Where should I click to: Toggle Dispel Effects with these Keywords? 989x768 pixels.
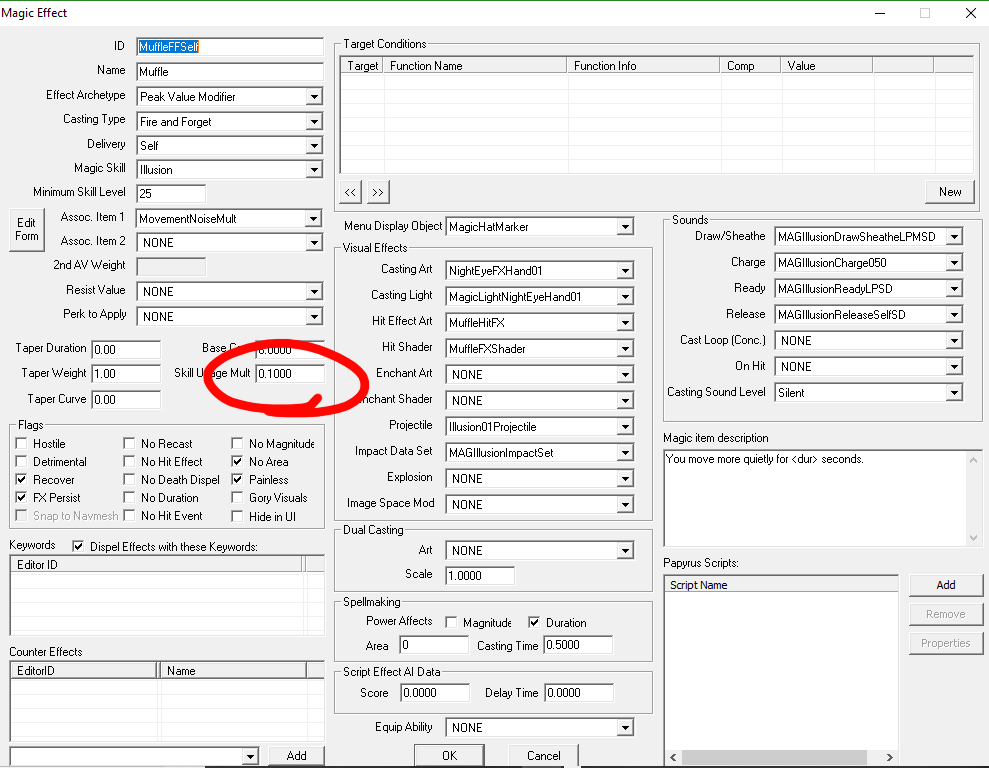(x=79, y=547)
